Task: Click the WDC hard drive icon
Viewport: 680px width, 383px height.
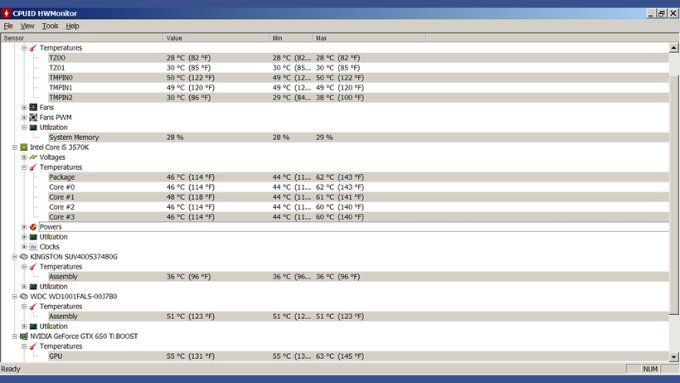Action: coord(24,296)
